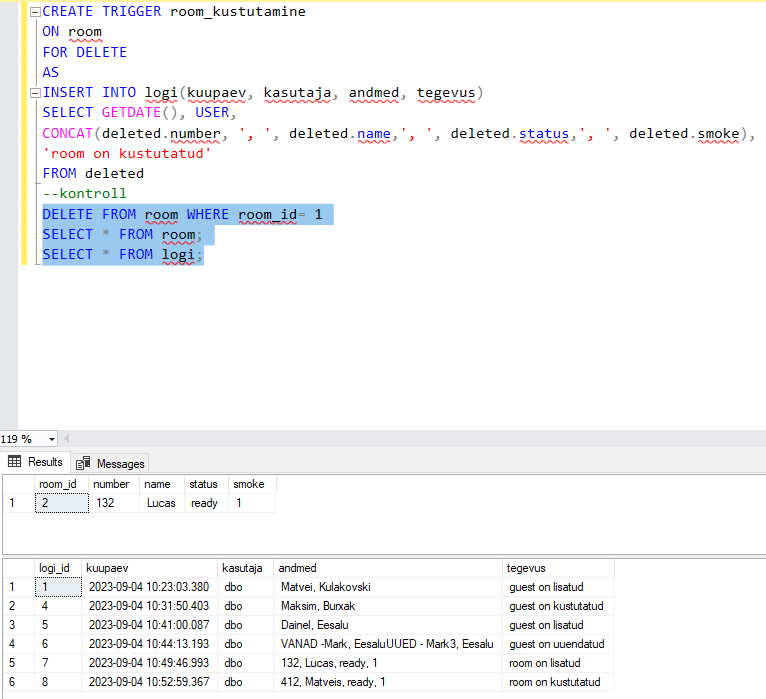The image size is (766, 699).
Task: Click room_id cell with value 2
Action: [62, 503]
